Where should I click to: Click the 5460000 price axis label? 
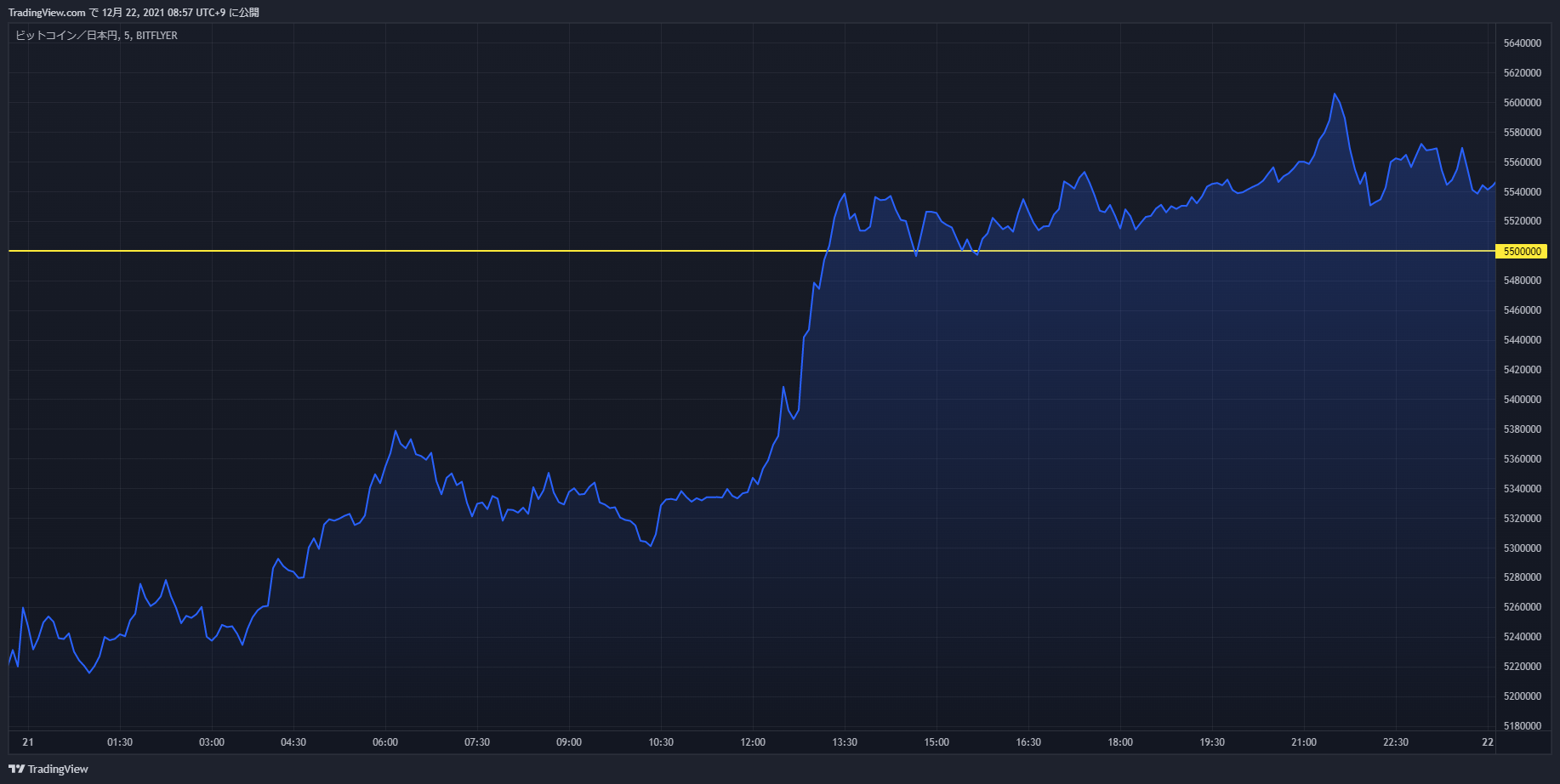tap(1523, 310)
